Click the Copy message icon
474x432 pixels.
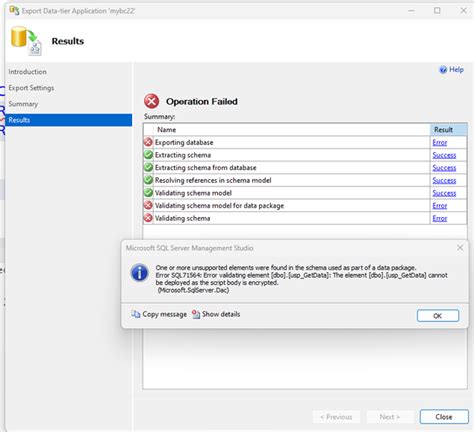point(135,314)
